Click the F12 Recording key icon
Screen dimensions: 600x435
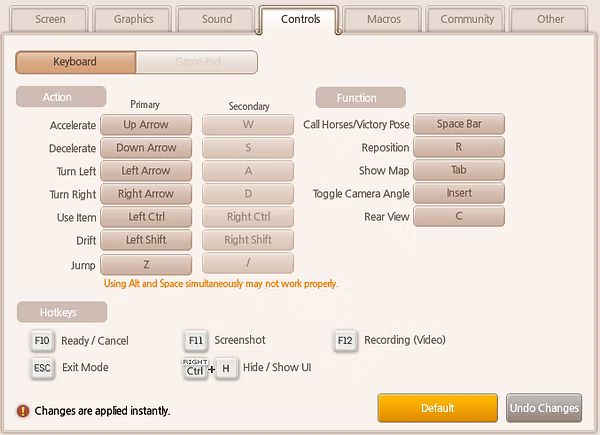pos(345,341)
